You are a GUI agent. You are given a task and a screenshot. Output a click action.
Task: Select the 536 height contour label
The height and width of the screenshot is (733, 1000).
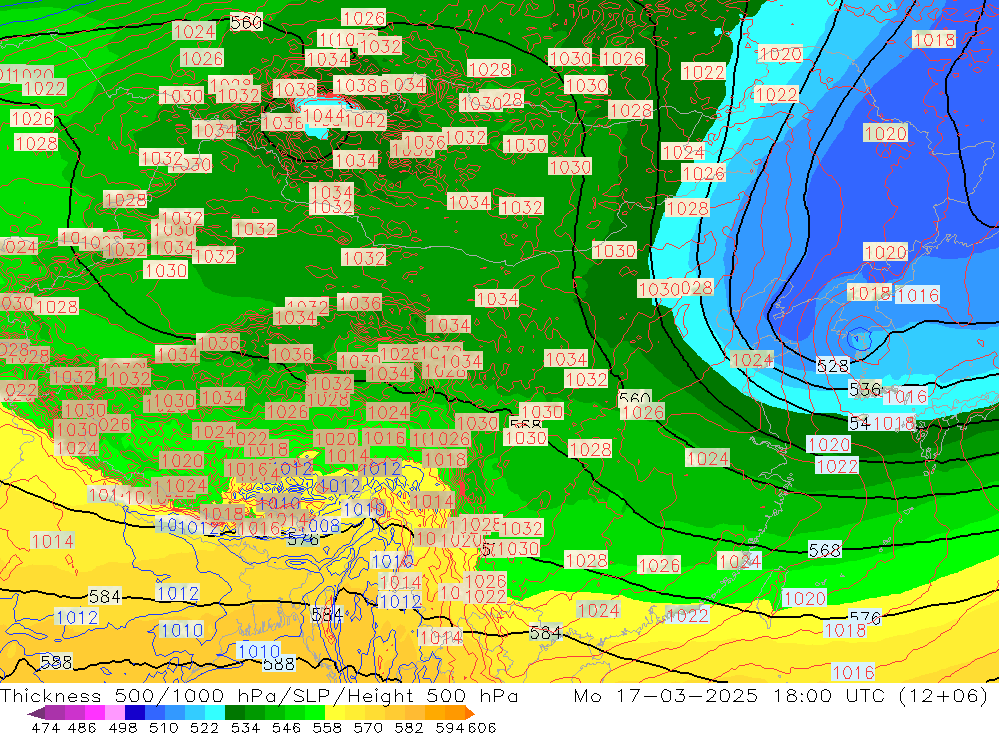[x=865, y=389]
